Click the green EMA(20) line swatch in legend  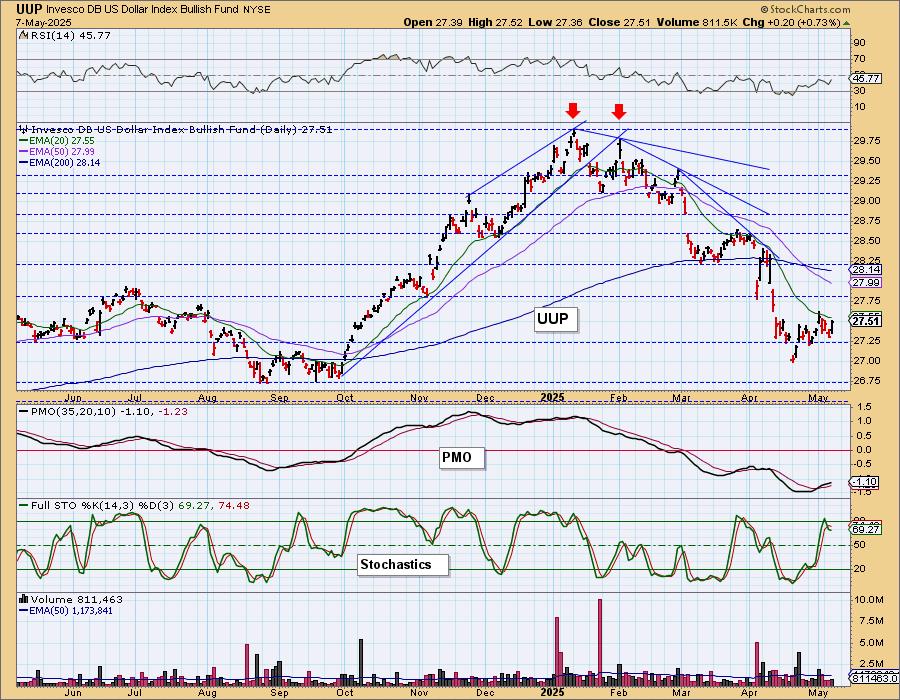pos(23,141)
